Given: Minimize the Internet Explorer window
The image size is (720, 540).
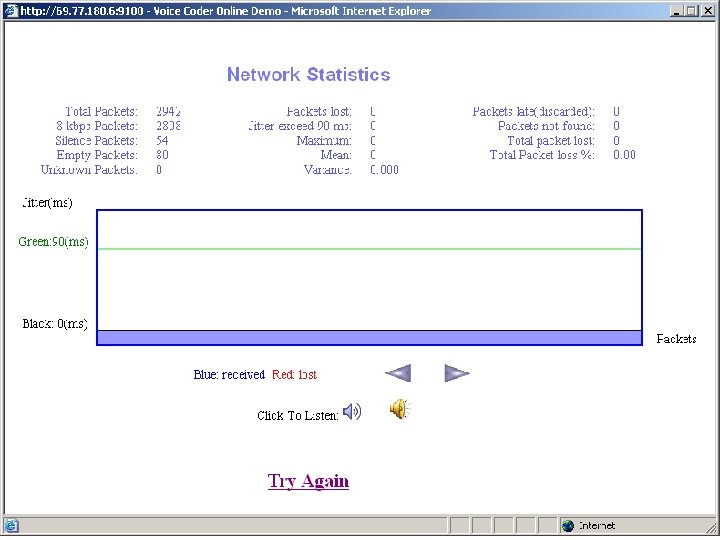Looking at the screenshot, I should tap(675, 11).
